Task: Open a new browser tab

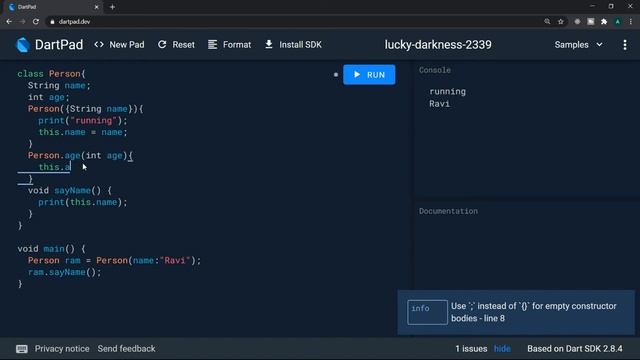Action: pyautogui.click(x=112, y=7)
